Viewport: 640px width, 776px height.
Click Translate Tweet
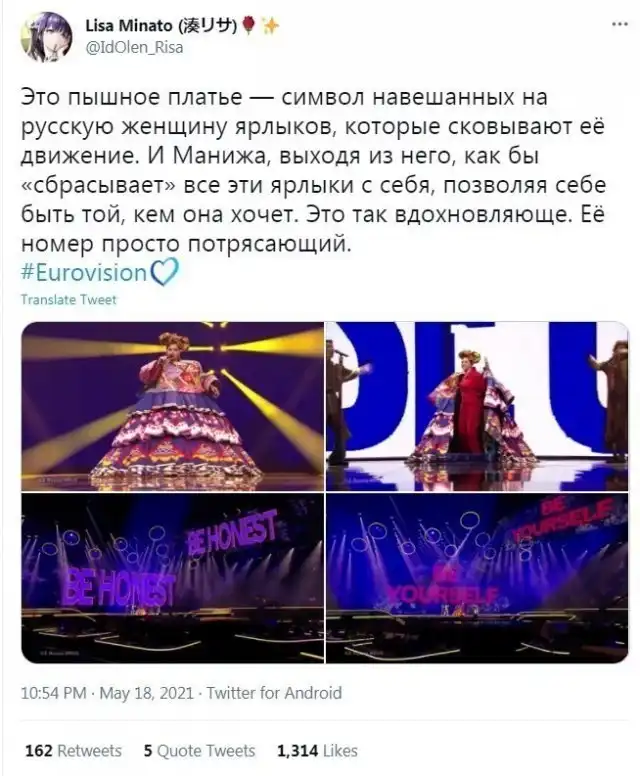point(68,300)
